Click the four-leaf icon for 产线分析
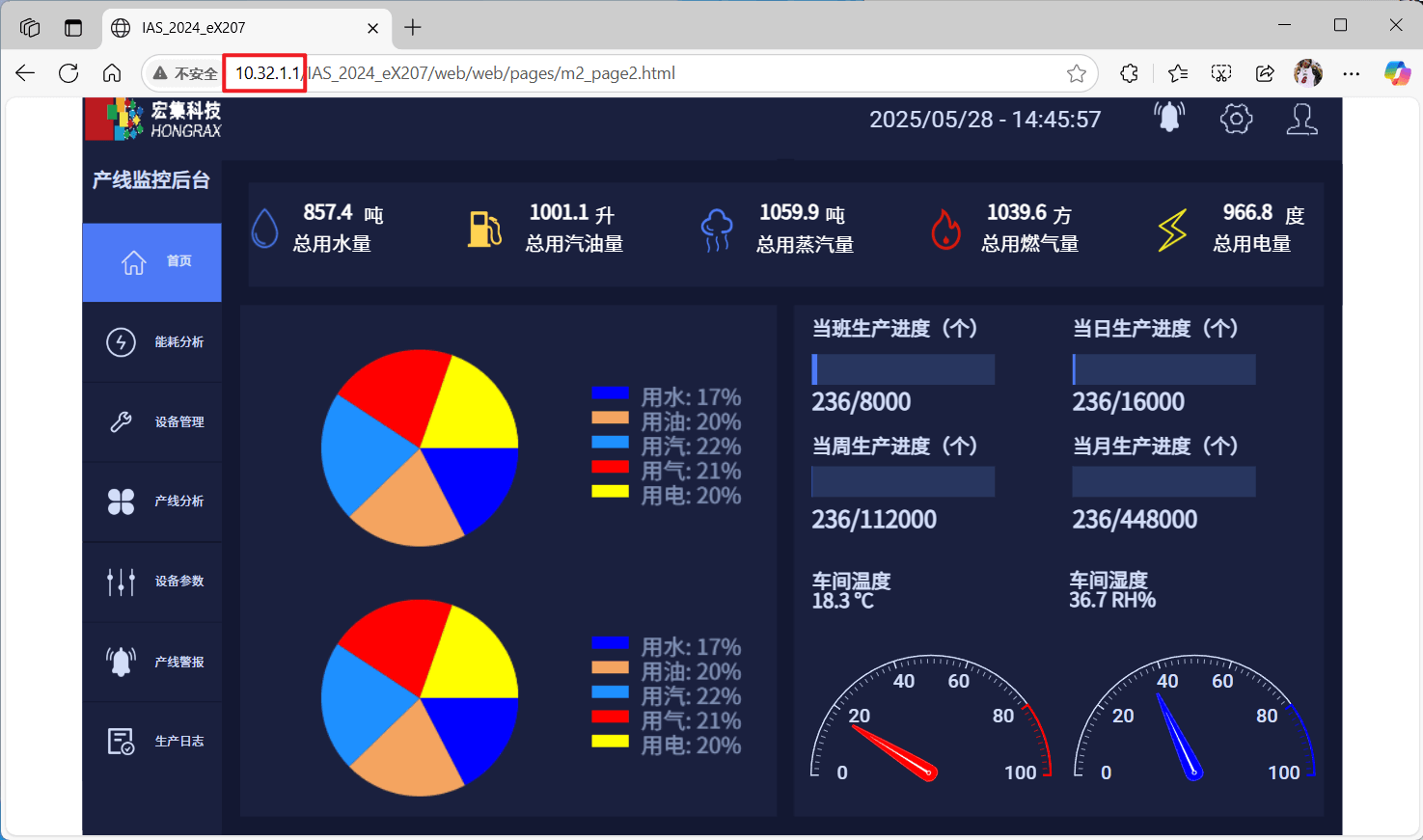This screenshot has width=1423, height=840. tap(122, 501)
